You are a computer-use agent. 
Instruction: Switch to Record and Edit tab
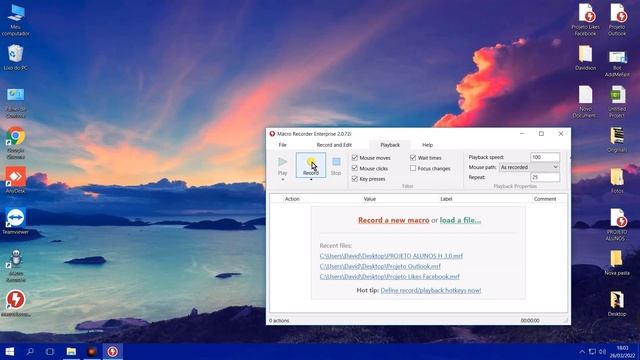pos(334,145)
